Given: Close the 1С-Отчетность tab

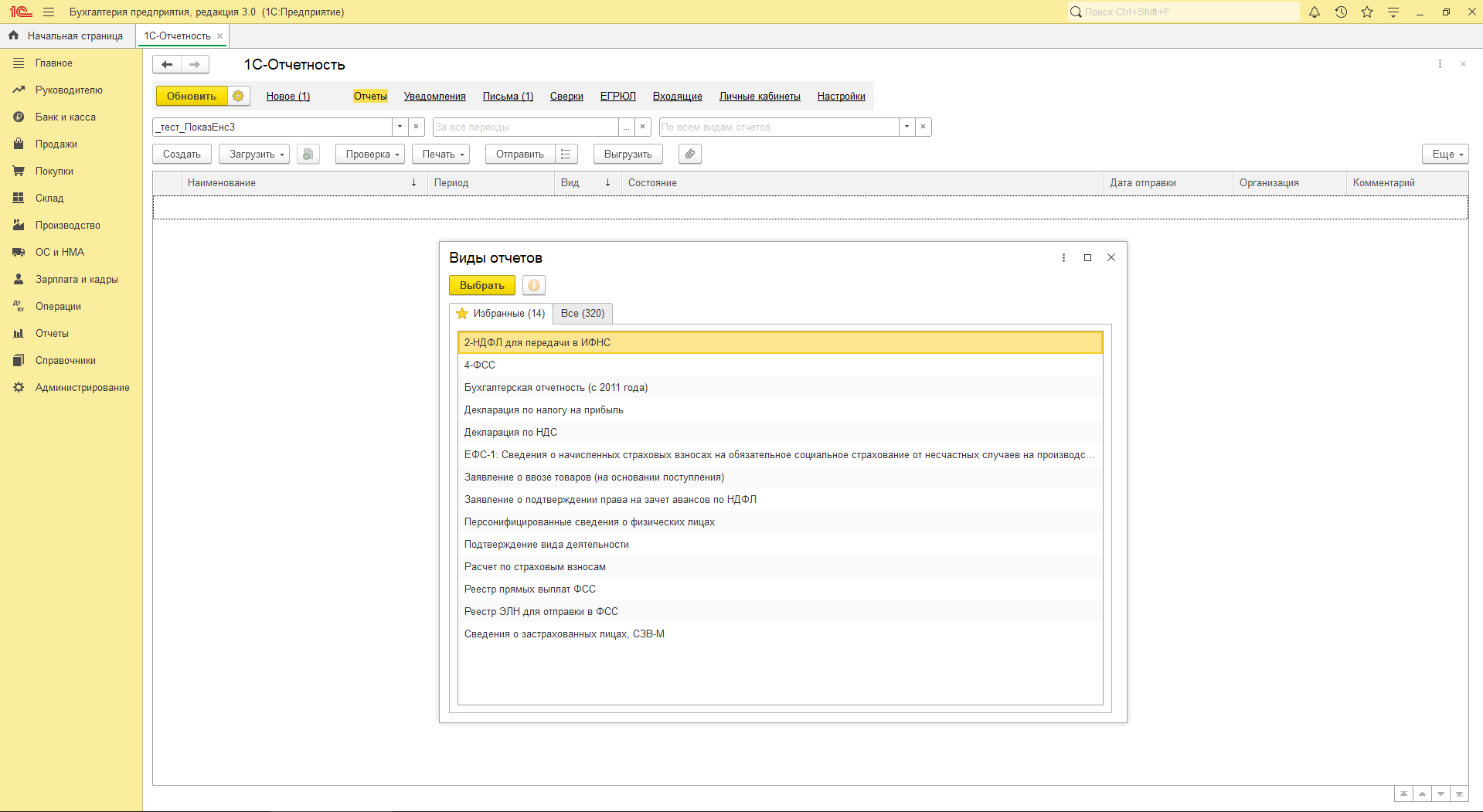Looking at the screenshot, I should [219, 36].
